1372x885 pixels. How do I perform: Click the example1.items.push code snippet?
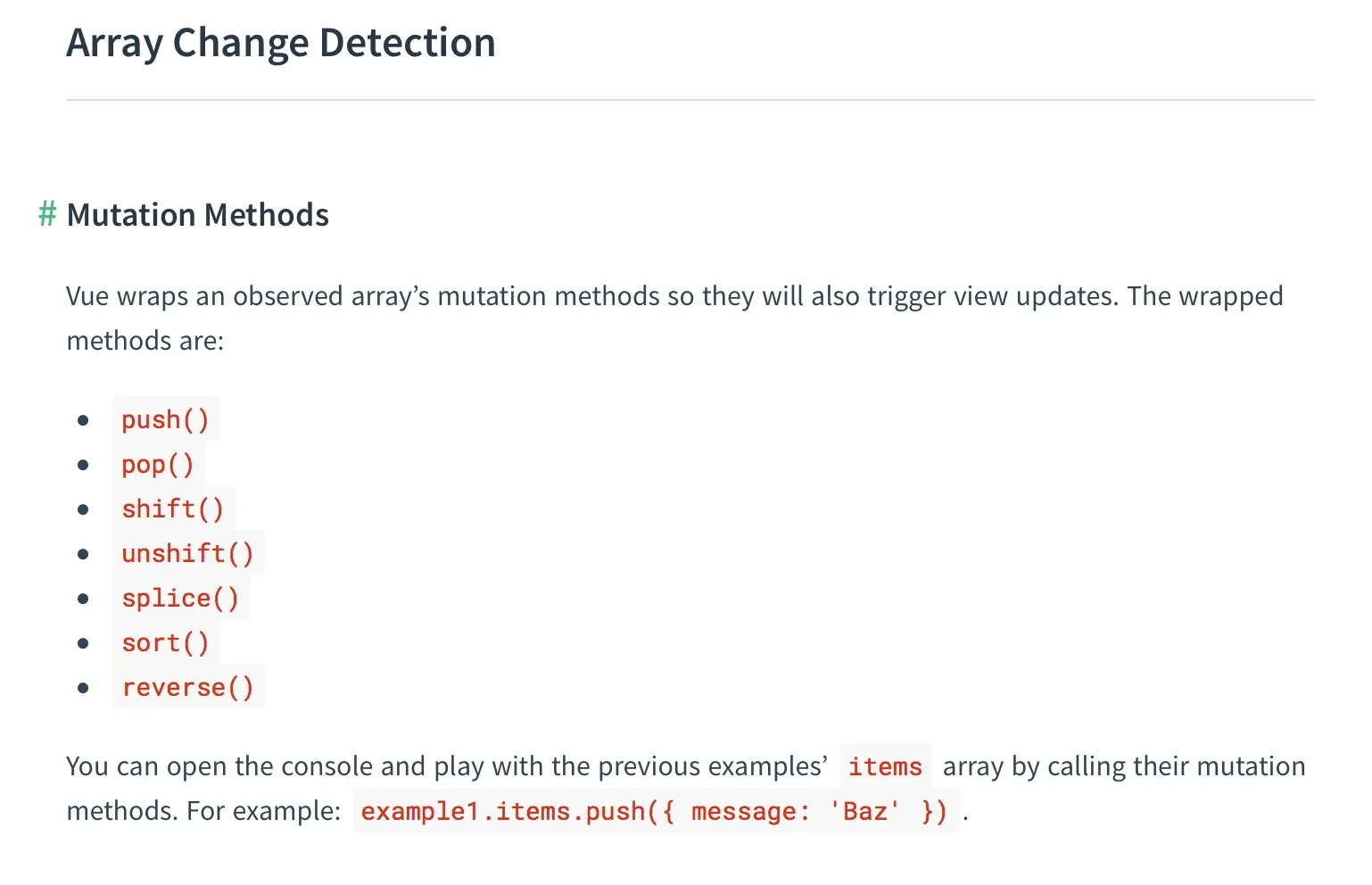[x=655, y=811]
